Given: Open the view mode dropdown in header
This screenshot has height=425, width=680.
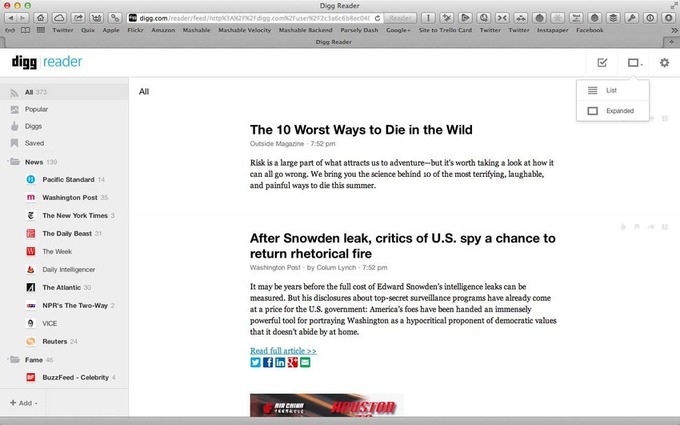Looking at the screenshot, I should (x=635, y=63).
